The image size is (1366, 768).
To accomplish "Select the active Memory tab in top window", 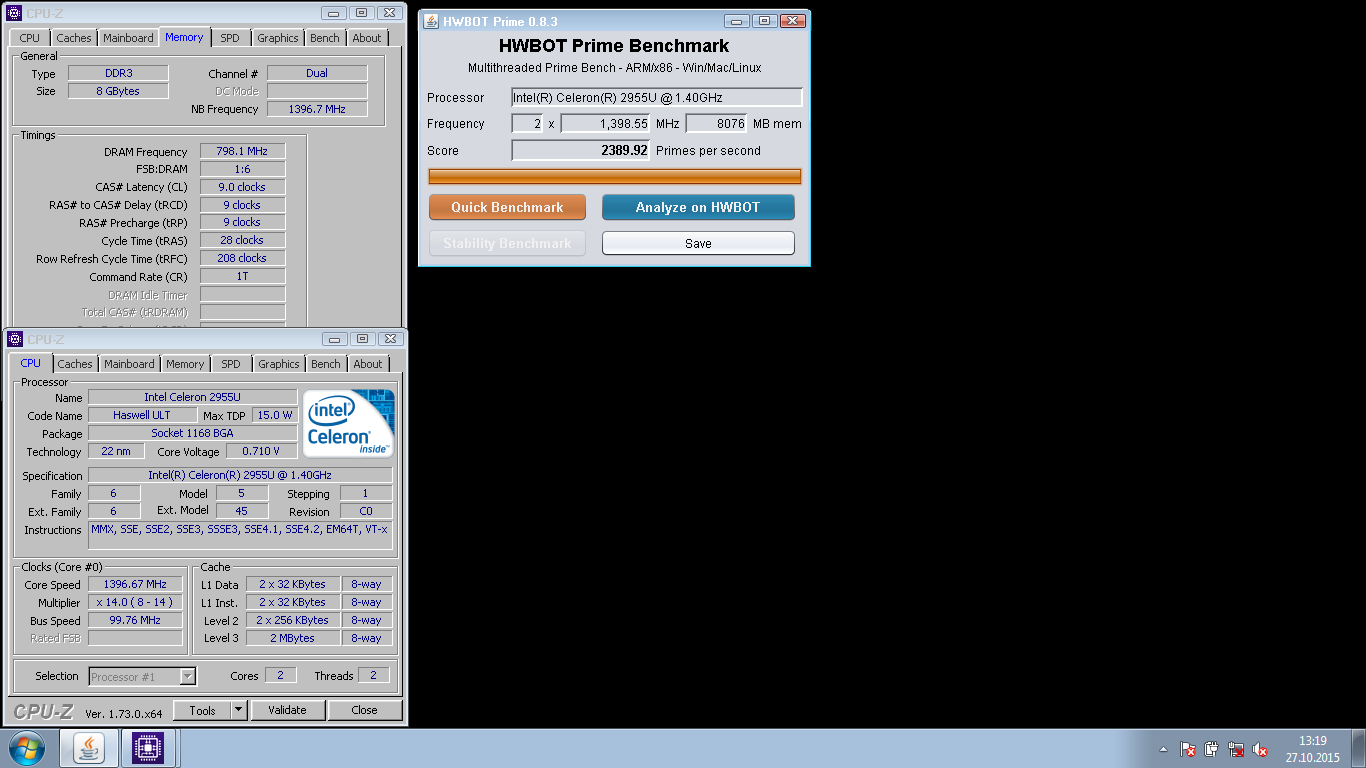I will click(x=185, y=37).
